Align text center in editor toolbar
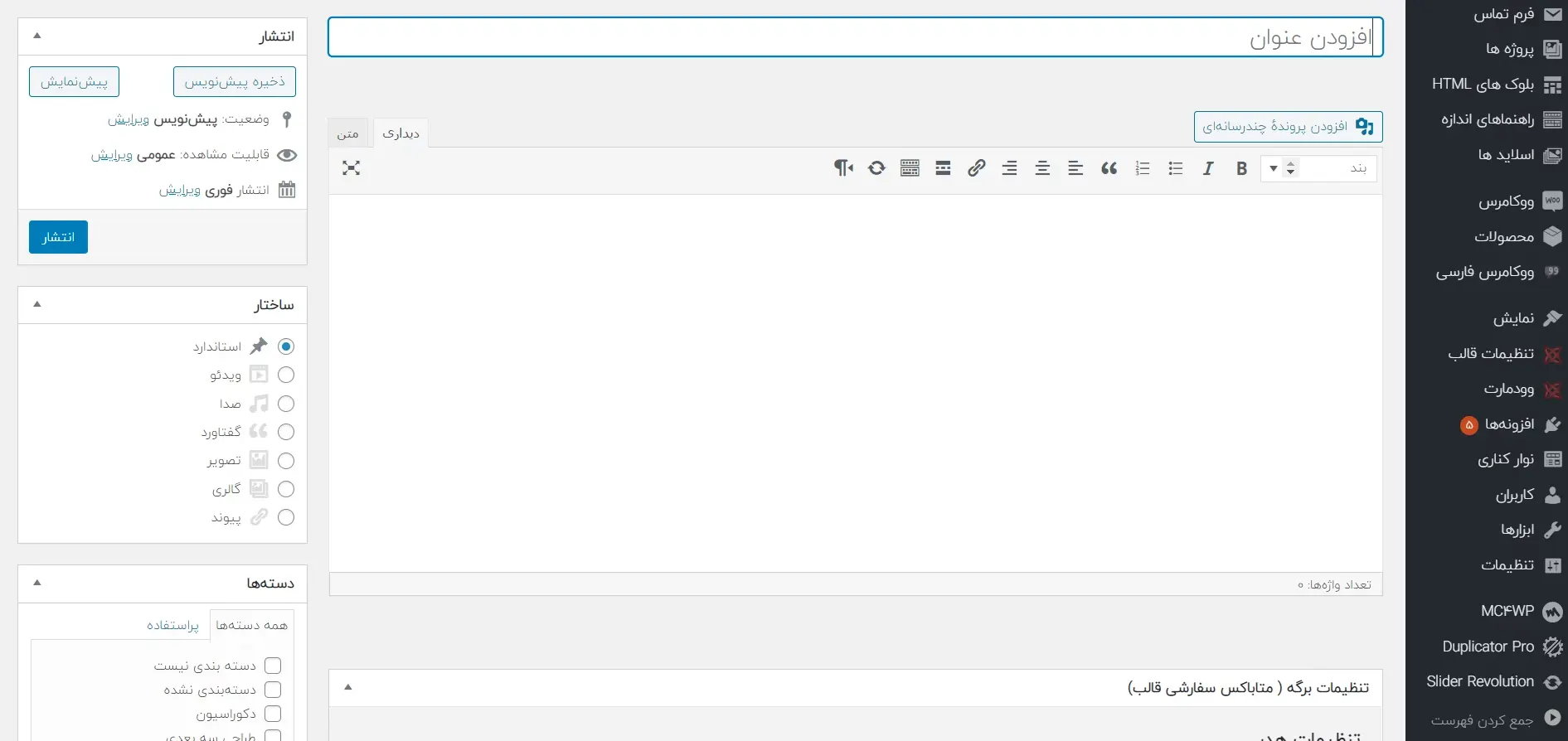The image size is (1568, 741). pyautogui.click(x=1042, y=168)
